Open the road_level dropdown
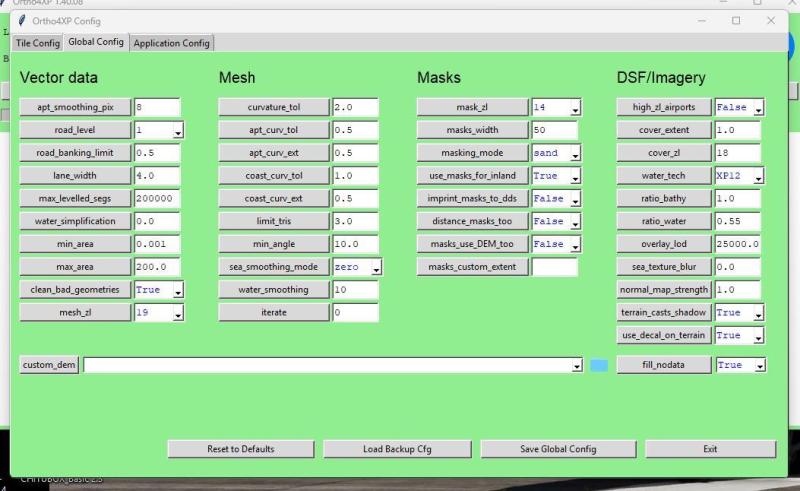The height and width of the screenshot is (491, 800). coord(178,132)
